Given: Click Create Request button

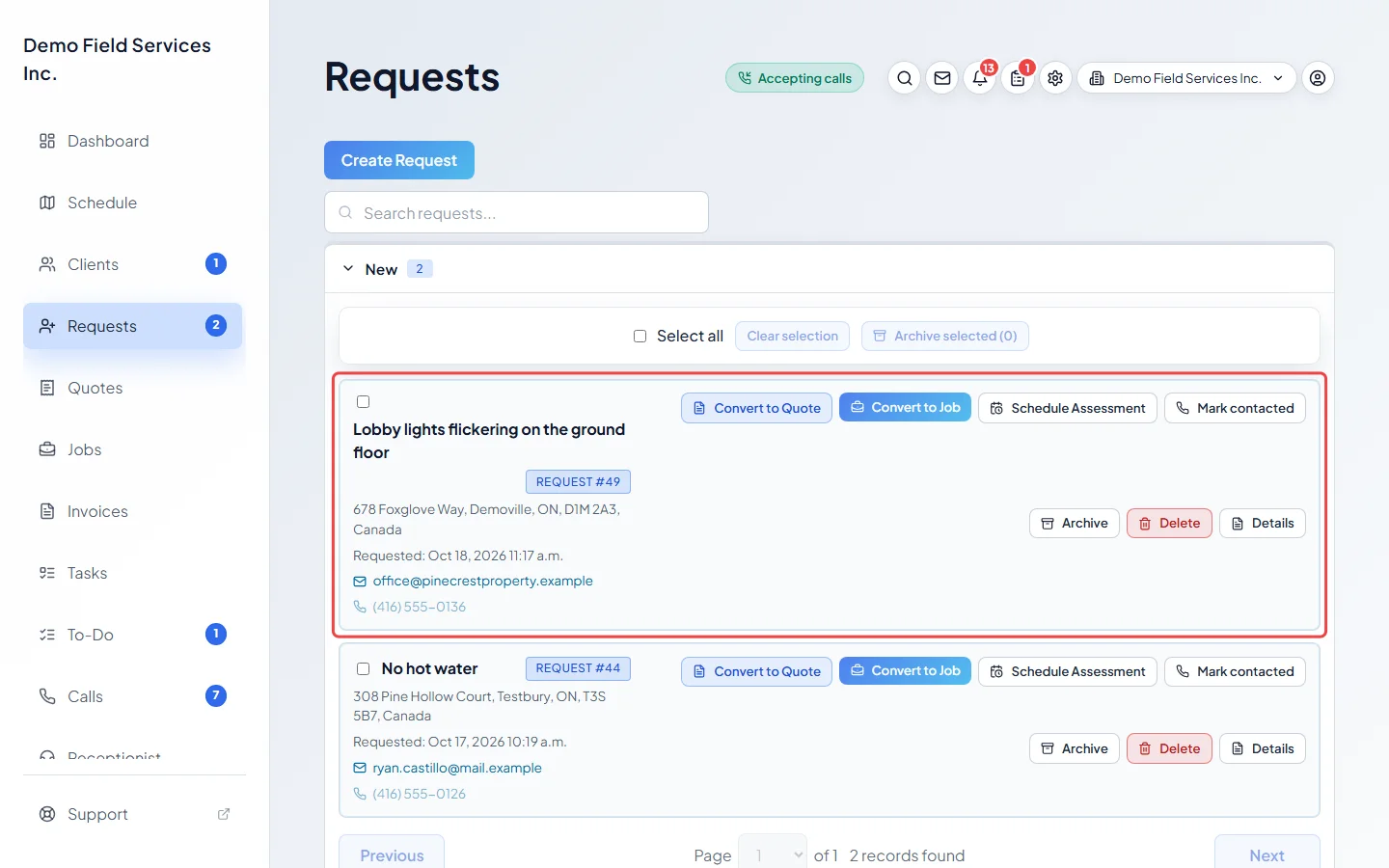Looking at the screenshot, I should (399, 160).
